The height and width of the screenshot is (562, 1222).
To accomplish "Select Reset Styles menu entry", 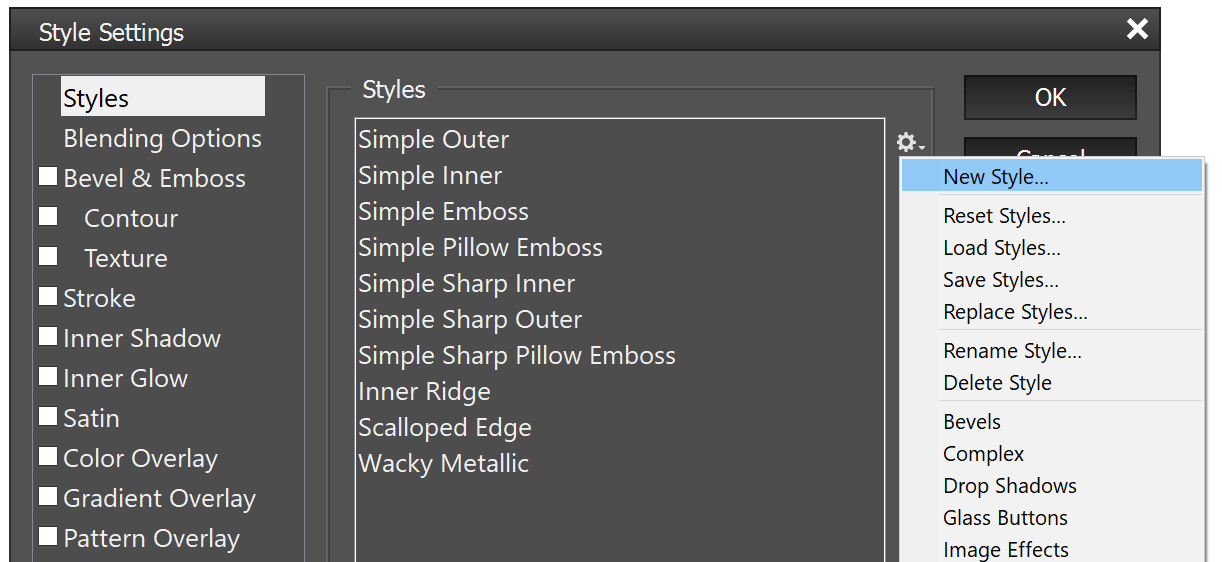I will (x=1004, y=216).
